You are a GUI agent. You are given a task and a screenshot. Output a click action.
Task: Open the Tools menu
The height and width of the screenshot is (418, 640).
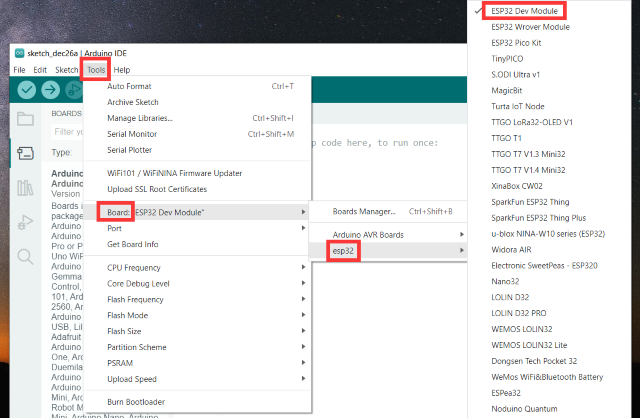96,70
